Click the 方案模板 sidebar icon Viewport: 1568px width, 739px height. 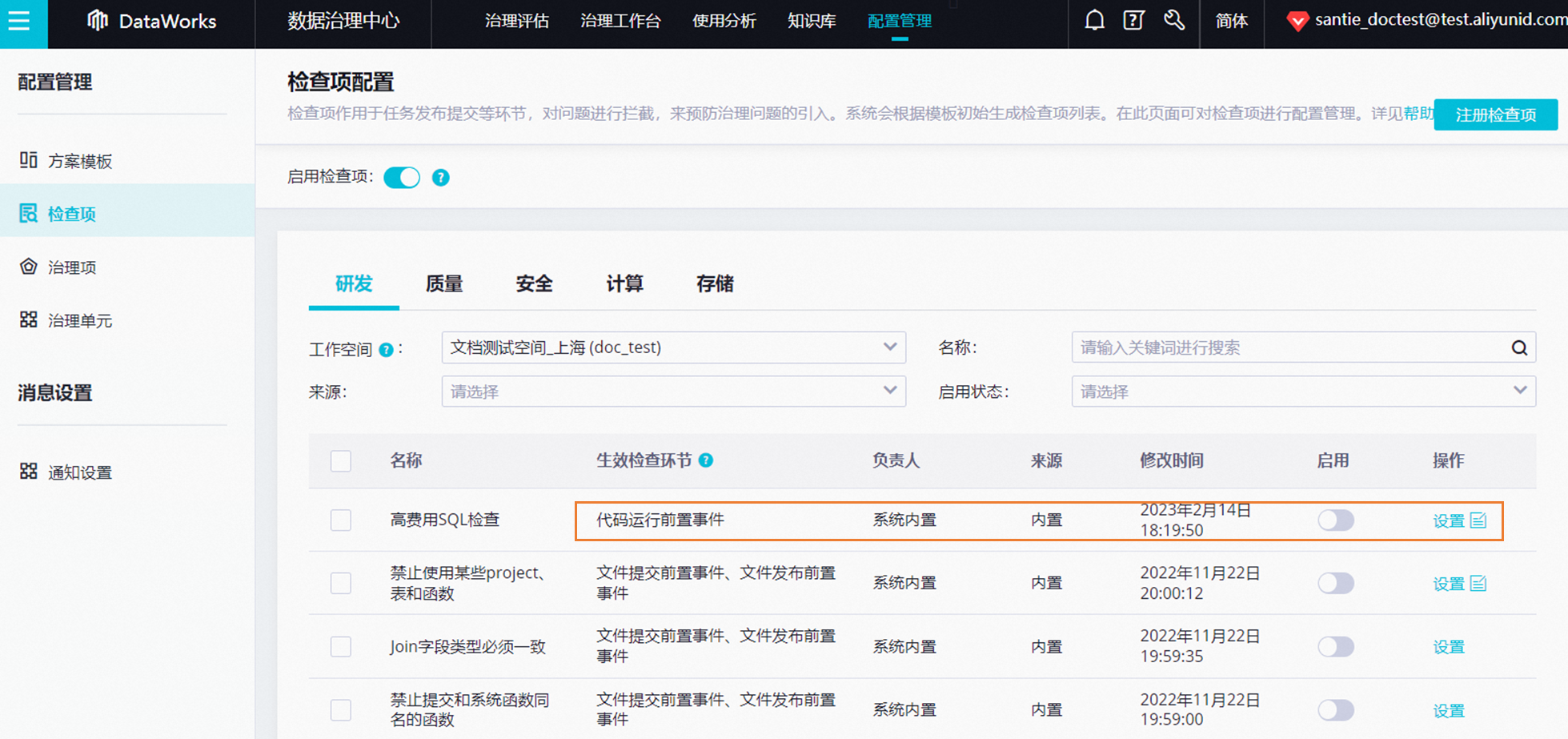[x=29, y=160]
